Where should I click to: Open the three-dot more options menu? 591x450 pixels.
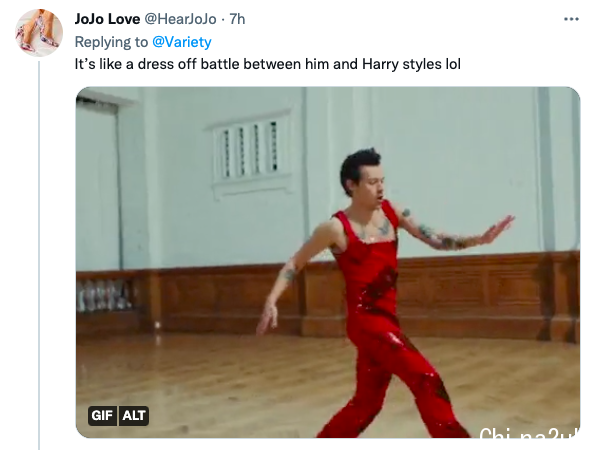click(571, 19)
